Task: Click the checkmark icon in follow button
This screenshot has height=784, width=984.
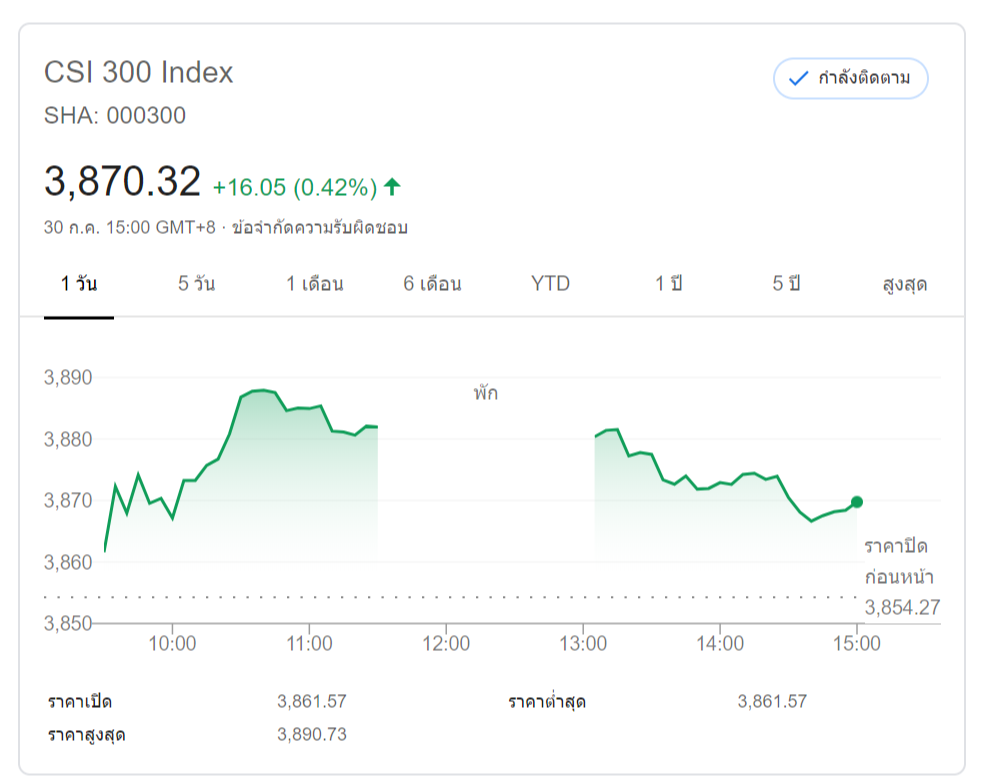Action: (x=798, y=79)
